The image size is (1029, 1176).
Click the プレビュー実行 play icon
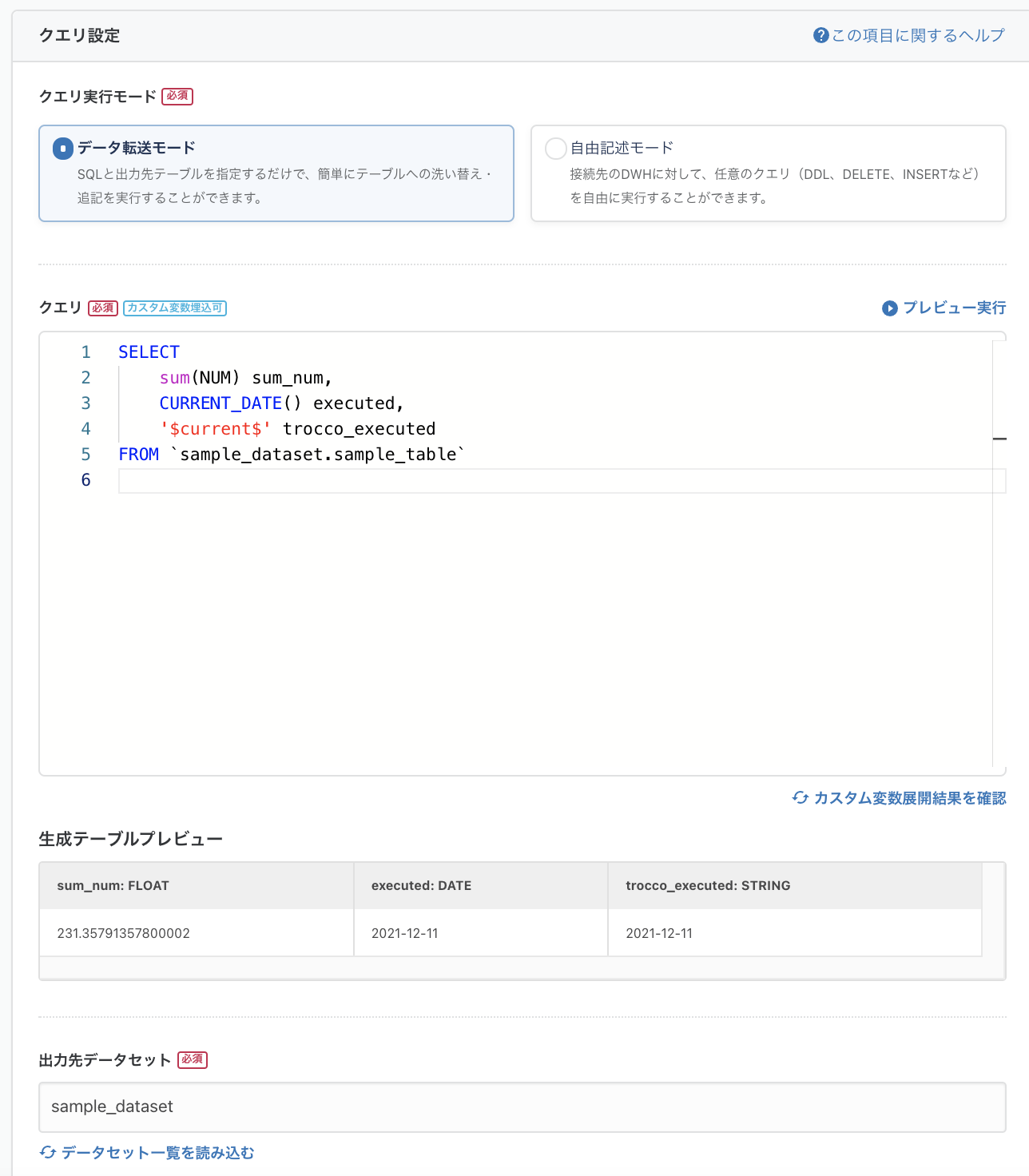point(890,308)
